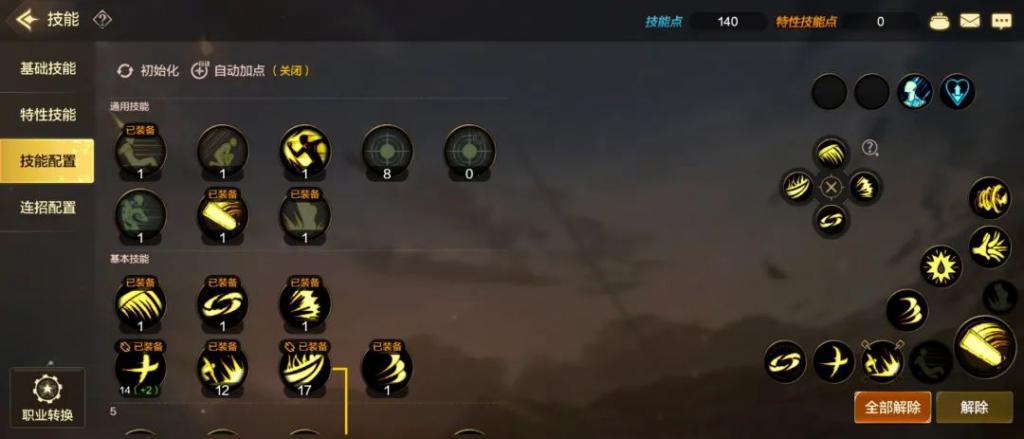Switch to the 基础技能 tab

click(x=47, y=69)
